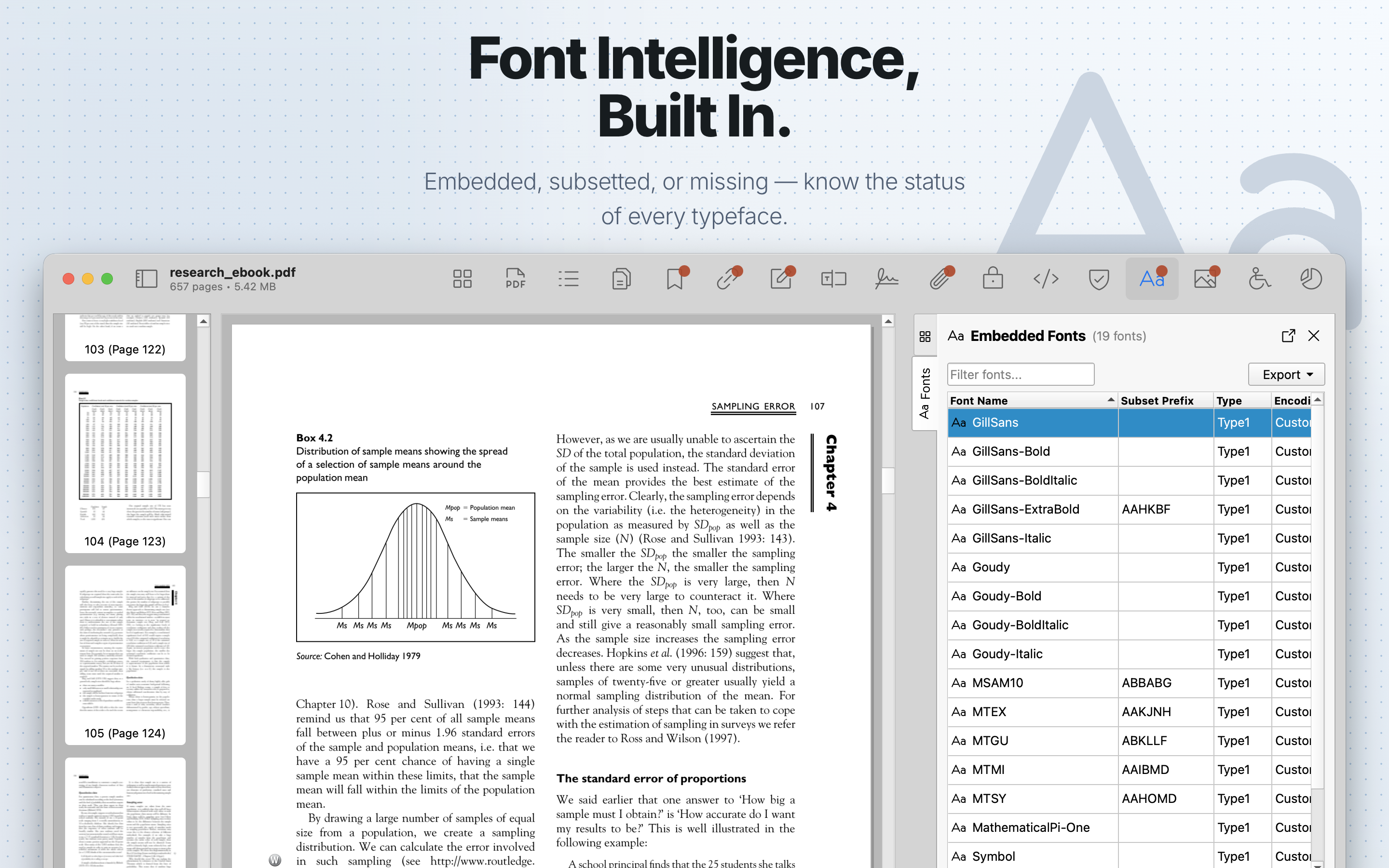The image size is (1389, 868).
Task: Select the Goudy-Bold font row
Action: [1129, 596]
